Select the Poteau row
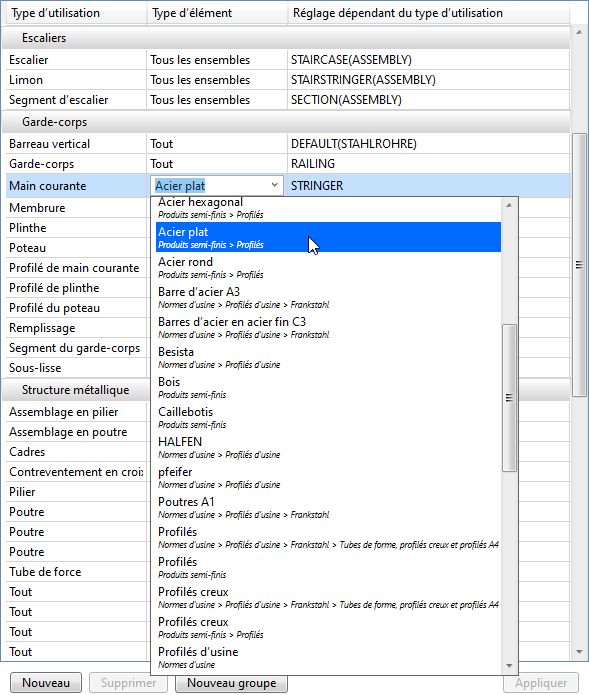The height and width of the screenshot is (695, 589). (x=76, y=247)
